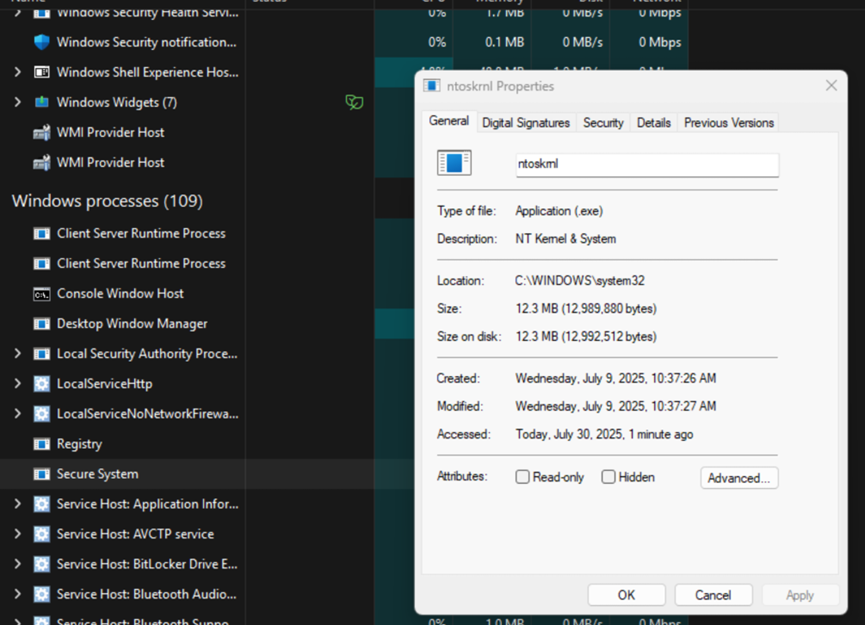Image resolution: width=865 pixels, height=625 pixels.
Task: Click the OK button
Action: (x=626, y=595)
